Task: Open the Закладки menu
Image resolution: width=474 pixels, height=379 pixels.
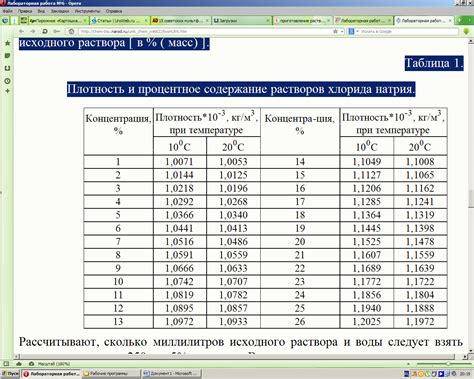Action: tap(60, 11)
